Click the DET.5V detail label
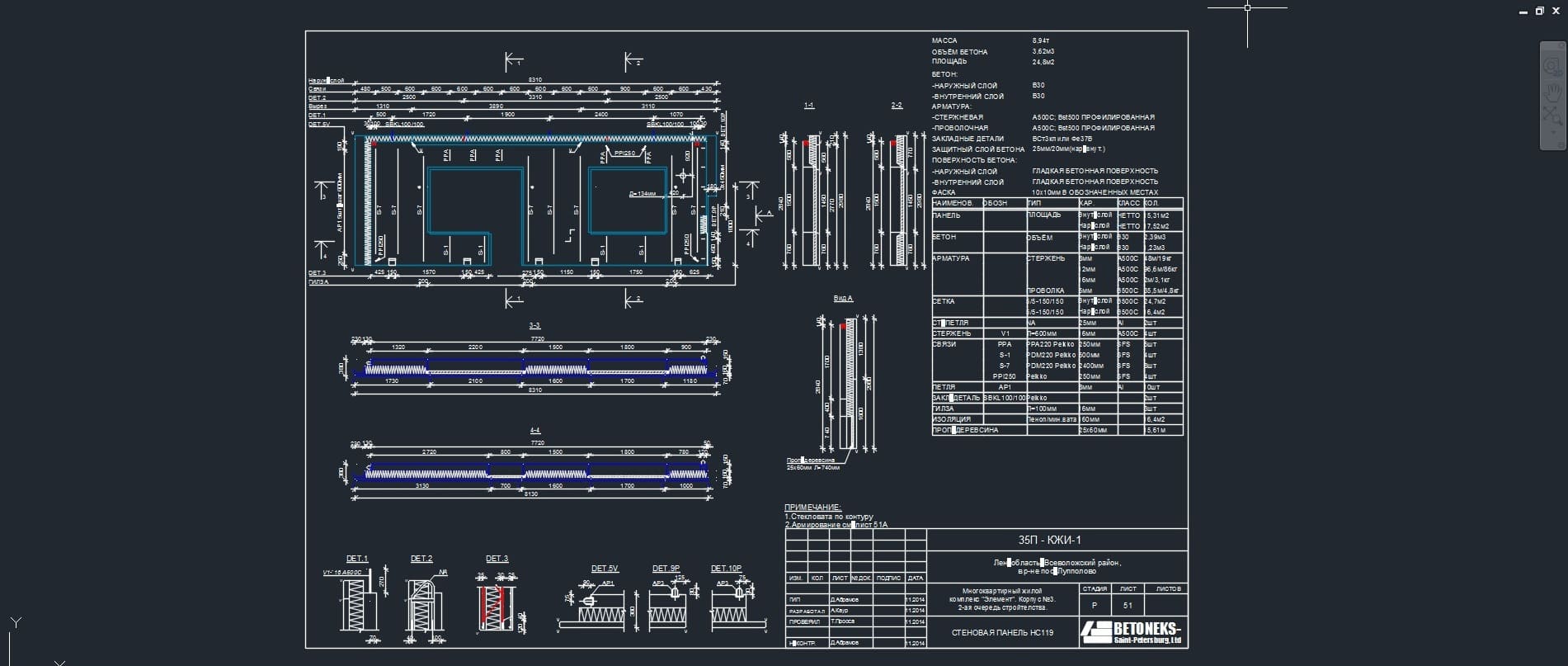Image resolution: width=1568 pixels, height=666 pixels. pyautogui.click(x=605, y=569)
